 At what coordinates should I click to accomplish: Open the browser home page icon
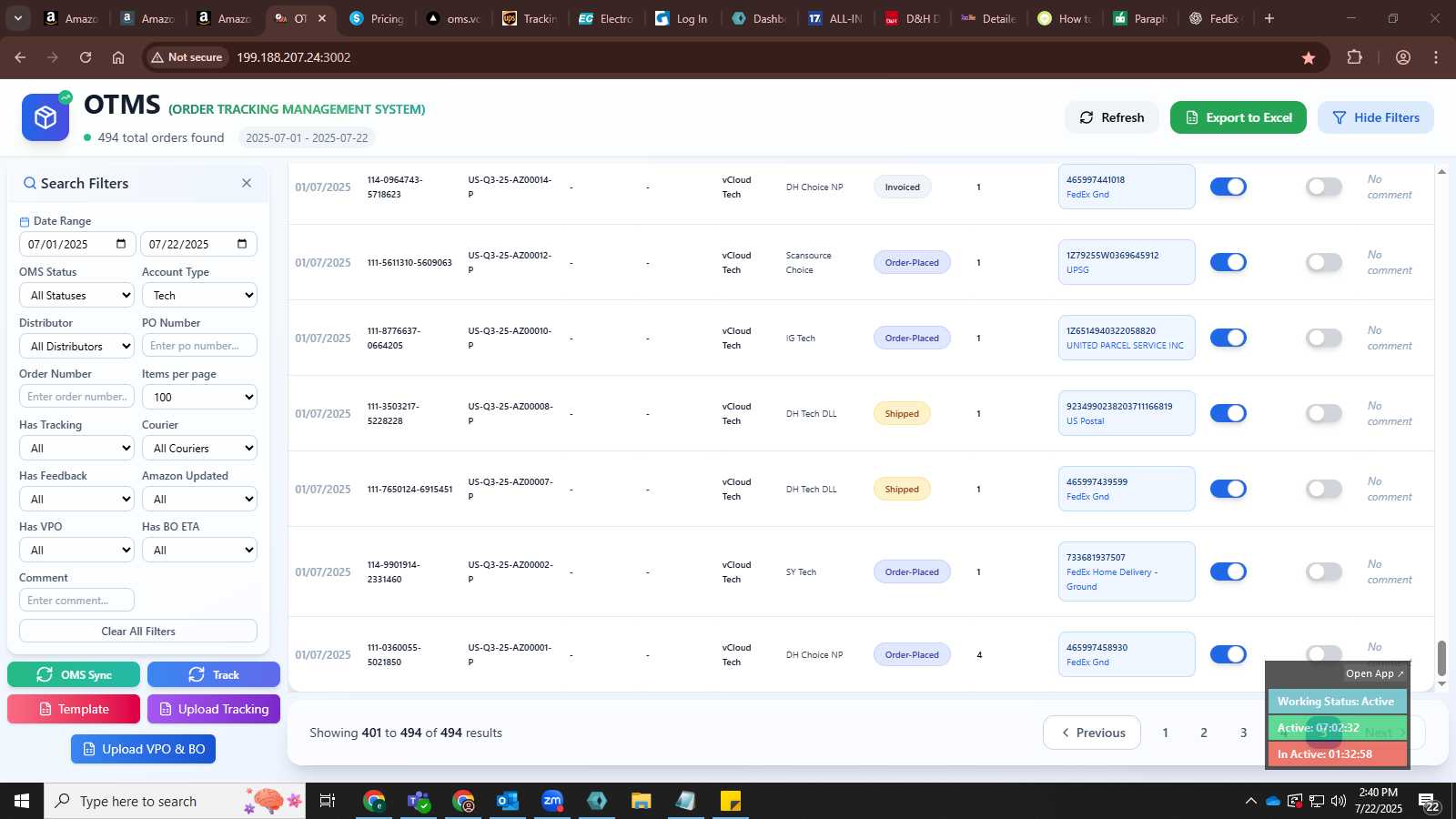click(x=118, y=57)
